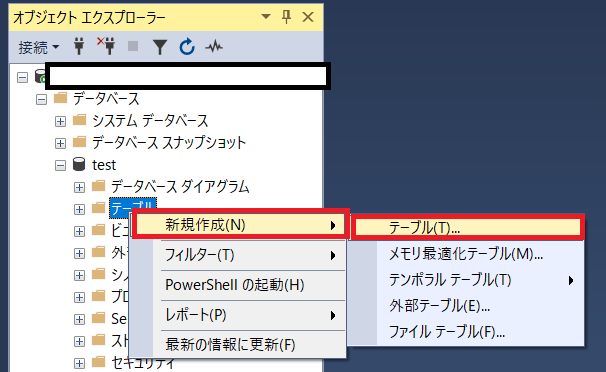Open the activity monitor pulse icon
606x372 pixels.
[x=214, y=47]
